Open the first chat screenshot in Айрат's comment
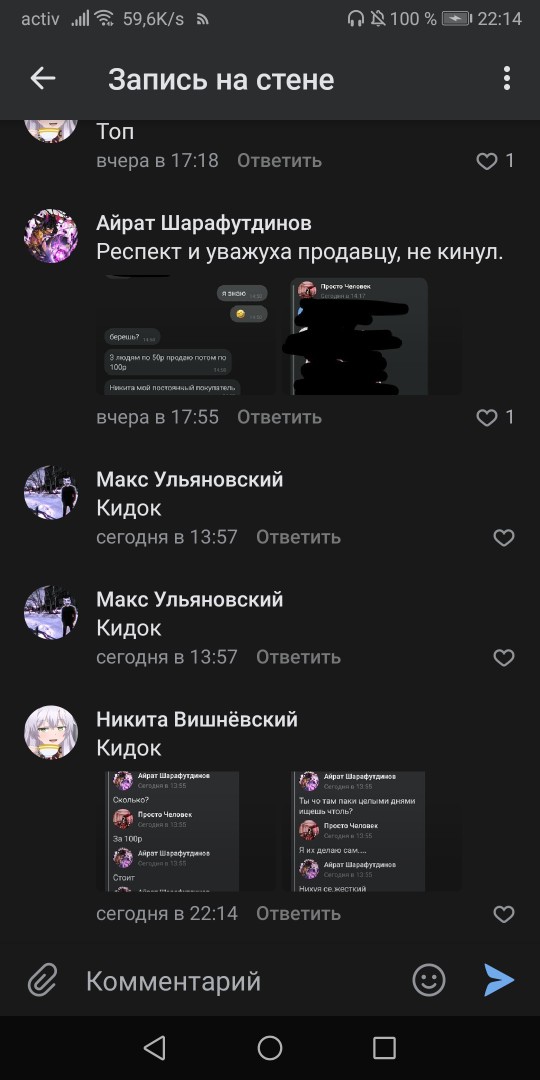The image size is (540, 1080). (187, 335)
